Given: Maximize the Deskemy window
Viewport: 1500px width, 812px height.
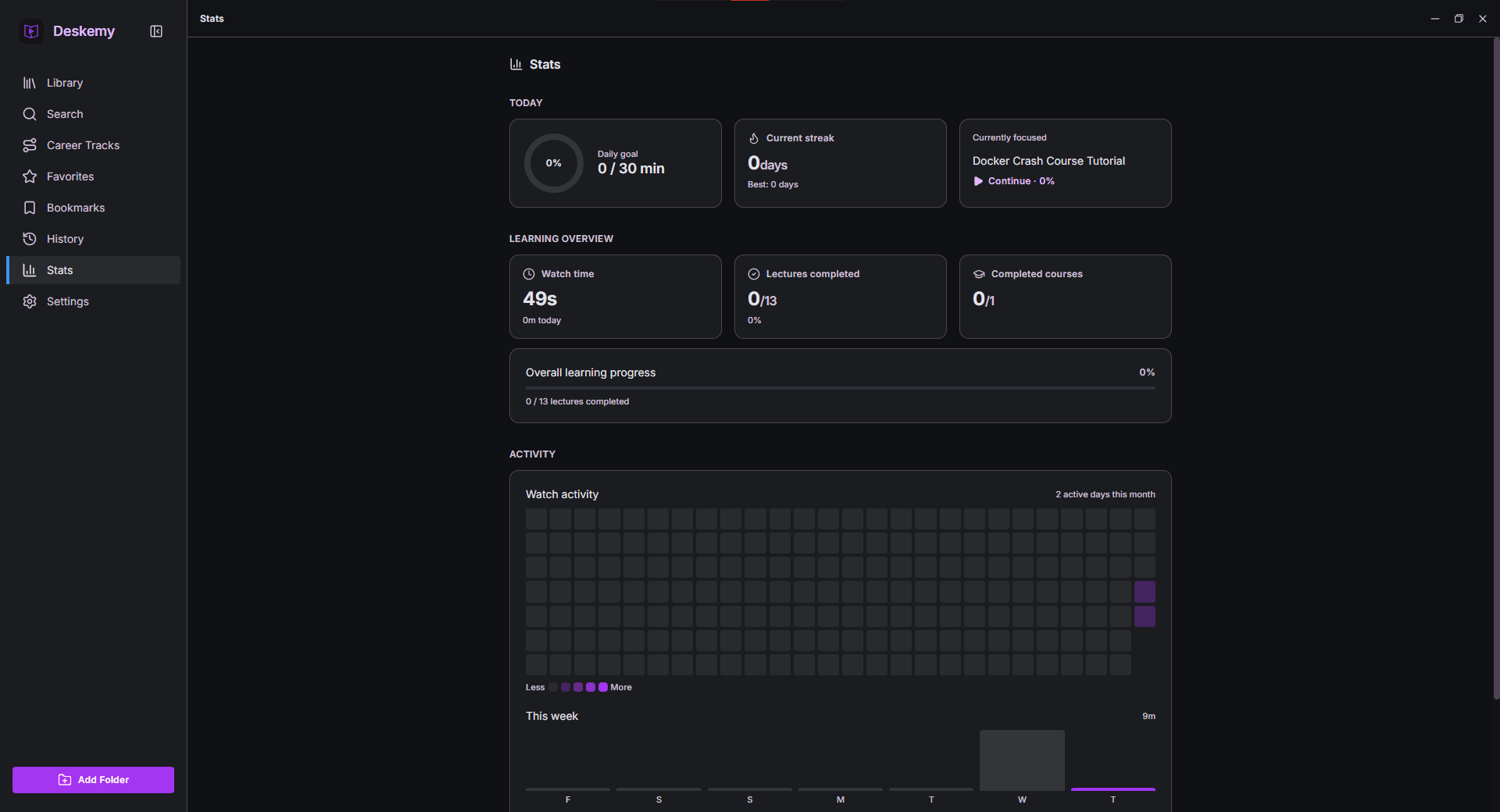Looking at the screenshot, I should pos(1459,19).
